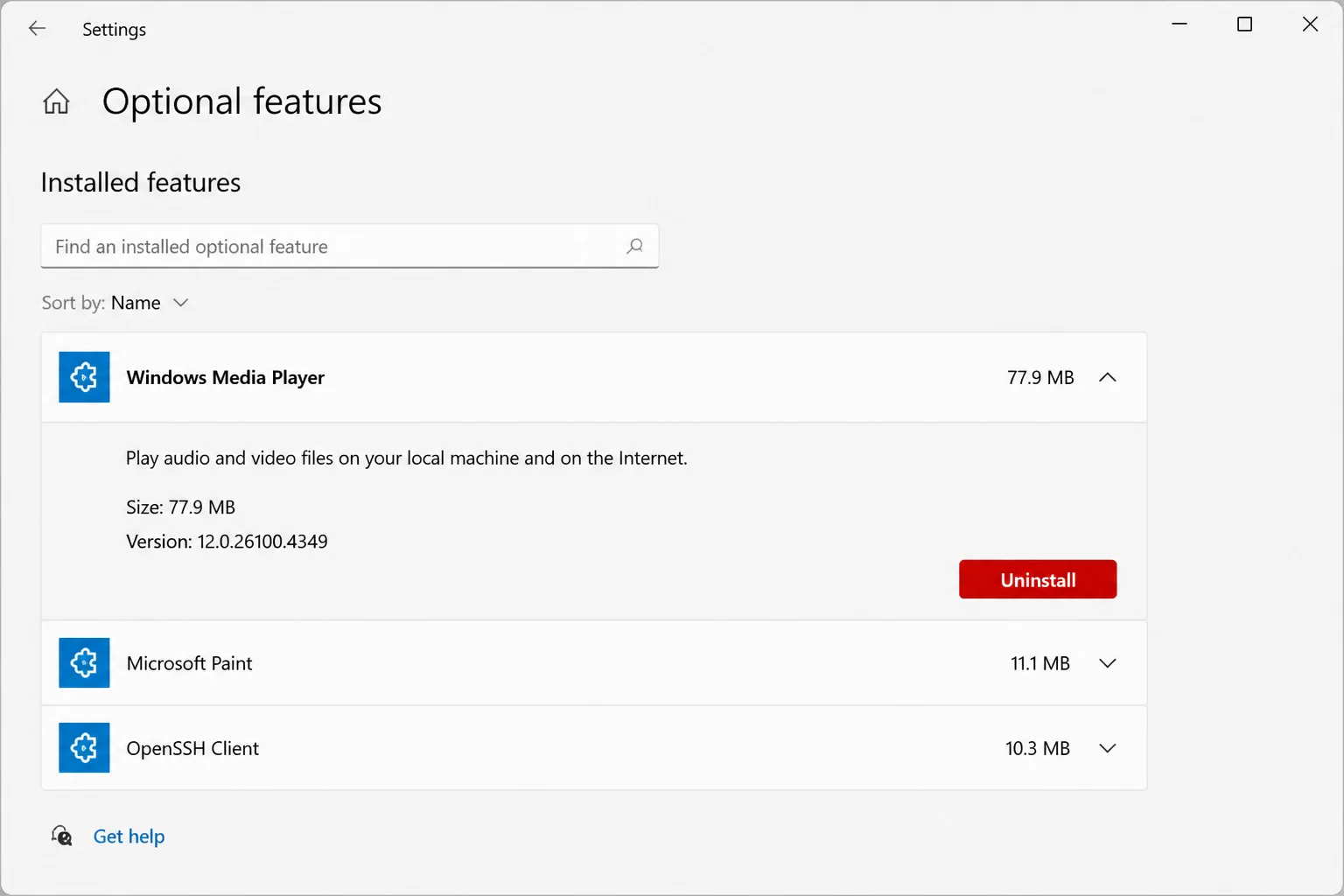
Task: Select the OpenSSH Client row label
Action: [192, 748]
